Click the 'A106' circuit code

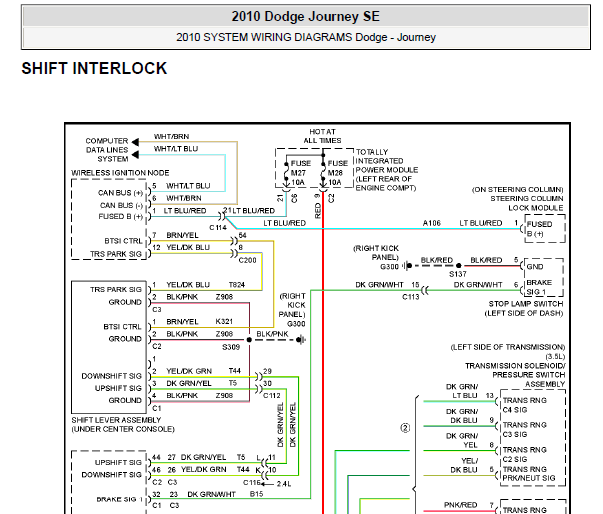pos(431,223)
